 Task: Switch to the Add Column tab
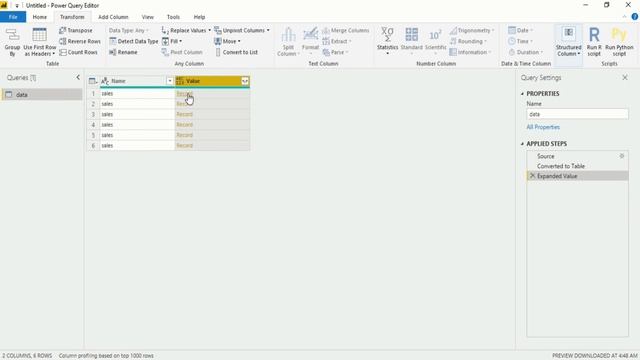(113, 17)
